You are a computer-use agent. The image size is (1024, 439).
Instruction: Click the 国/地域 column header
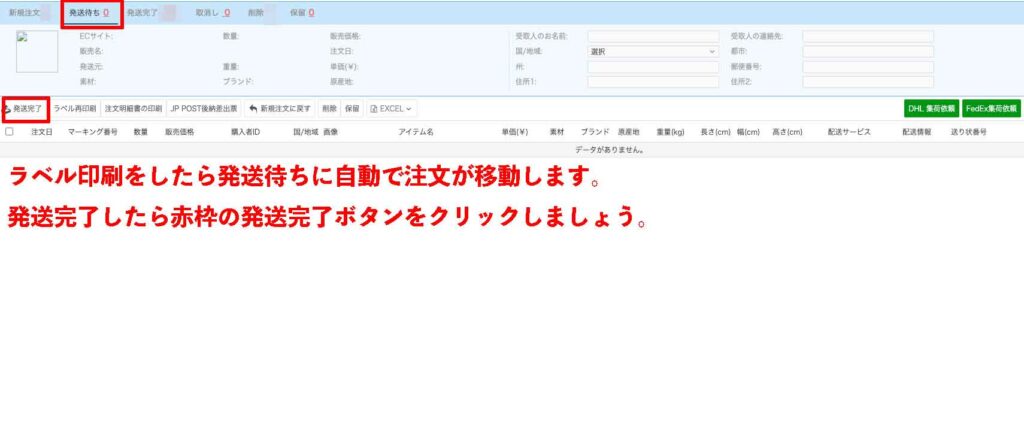[305, 131]
